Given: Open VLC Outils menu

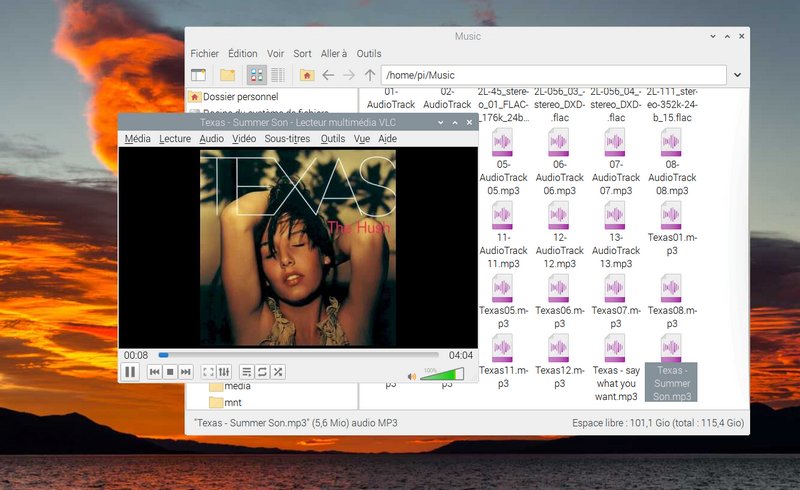Looking at the screenshot, I should (333, 139).
